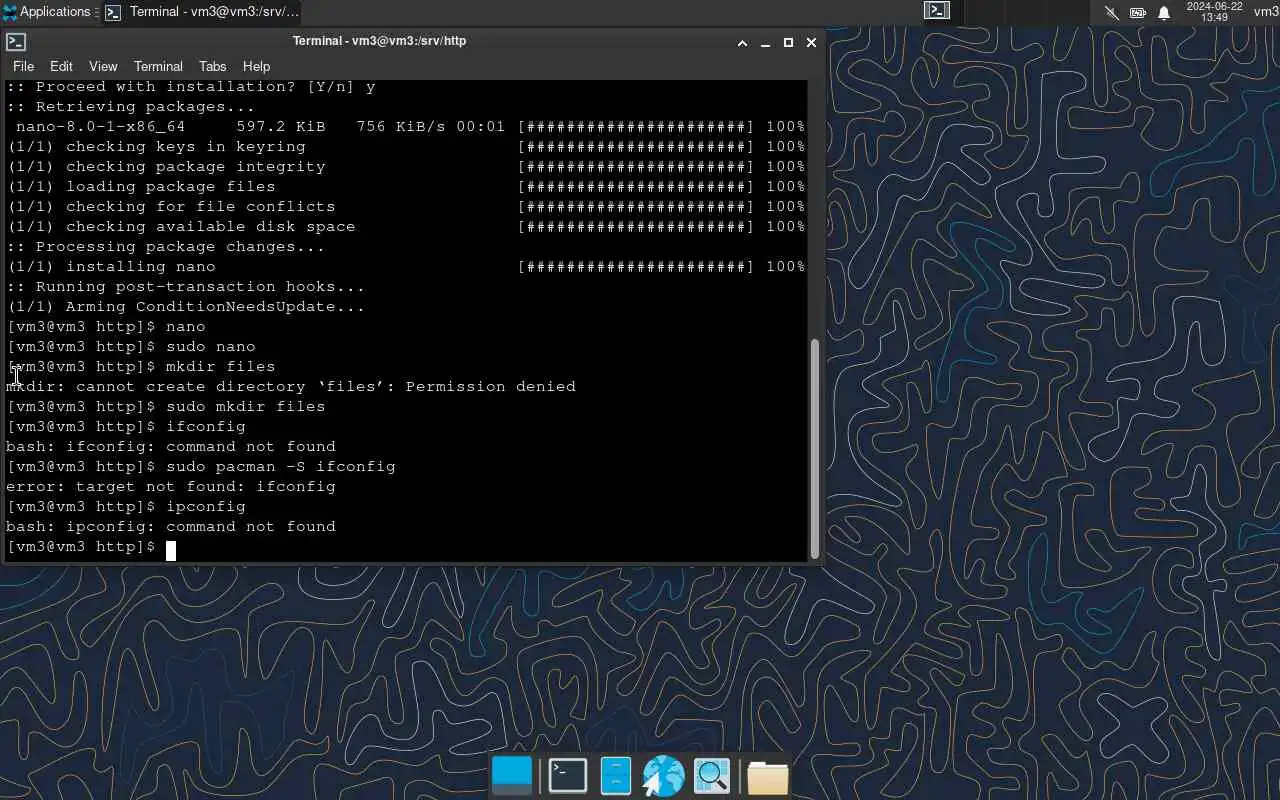Click the ':: Processing package changes...' line
The height and width of the screenshot is (800, 1280).
pos(166,246)
